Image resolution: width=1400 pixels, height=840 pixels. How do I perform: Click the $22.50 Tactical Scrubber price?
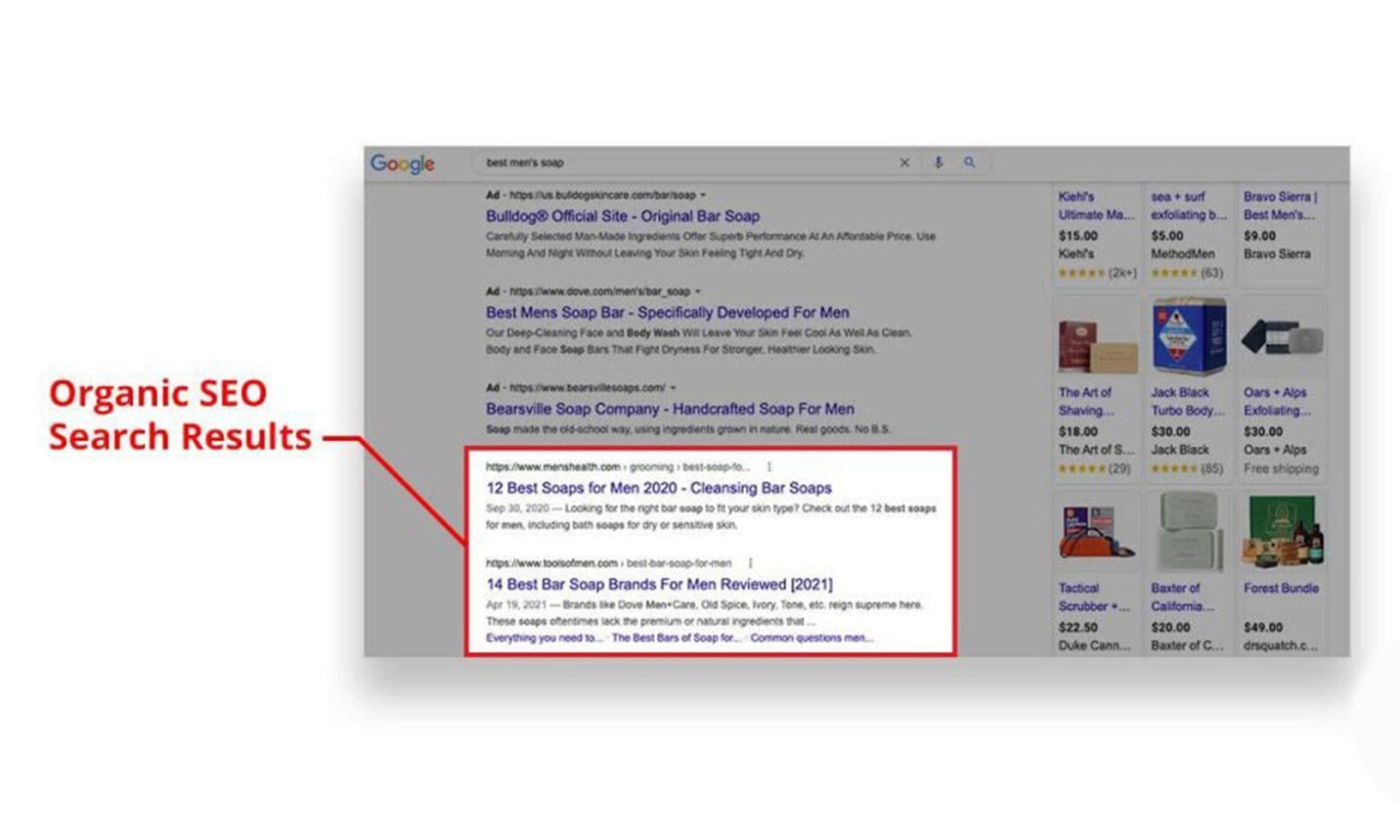tap(1079, 628)
